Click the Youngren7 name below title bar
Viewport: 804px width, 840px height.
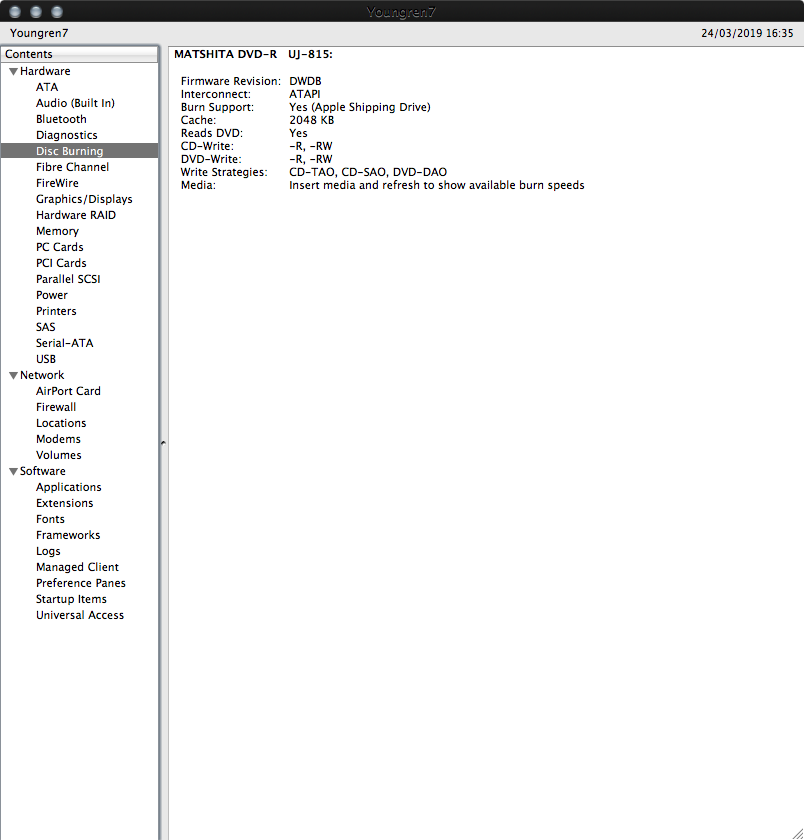[x=39, y=33]
